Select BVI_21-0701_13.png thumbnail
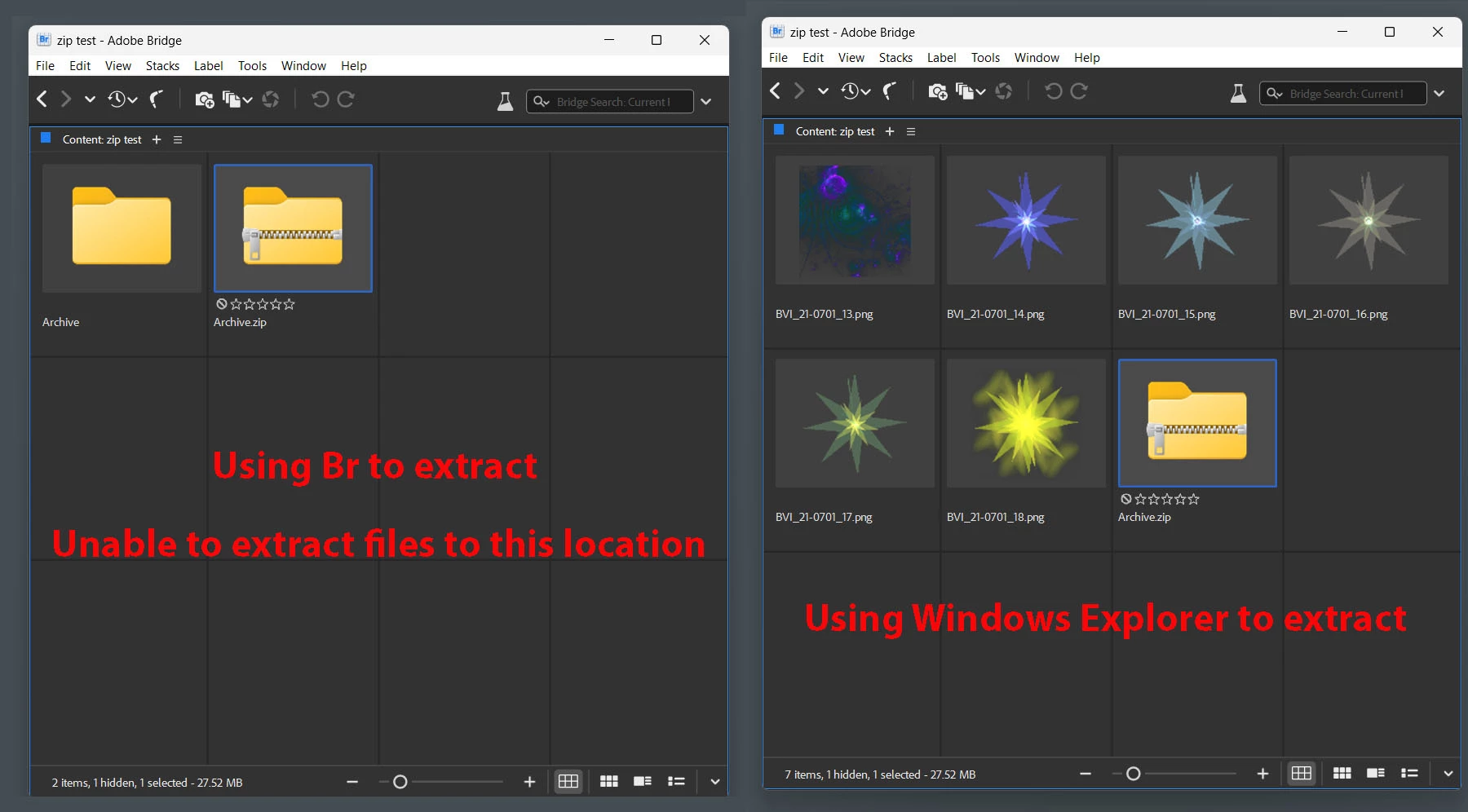This screenshot has height=812, width=1468. 855,220
